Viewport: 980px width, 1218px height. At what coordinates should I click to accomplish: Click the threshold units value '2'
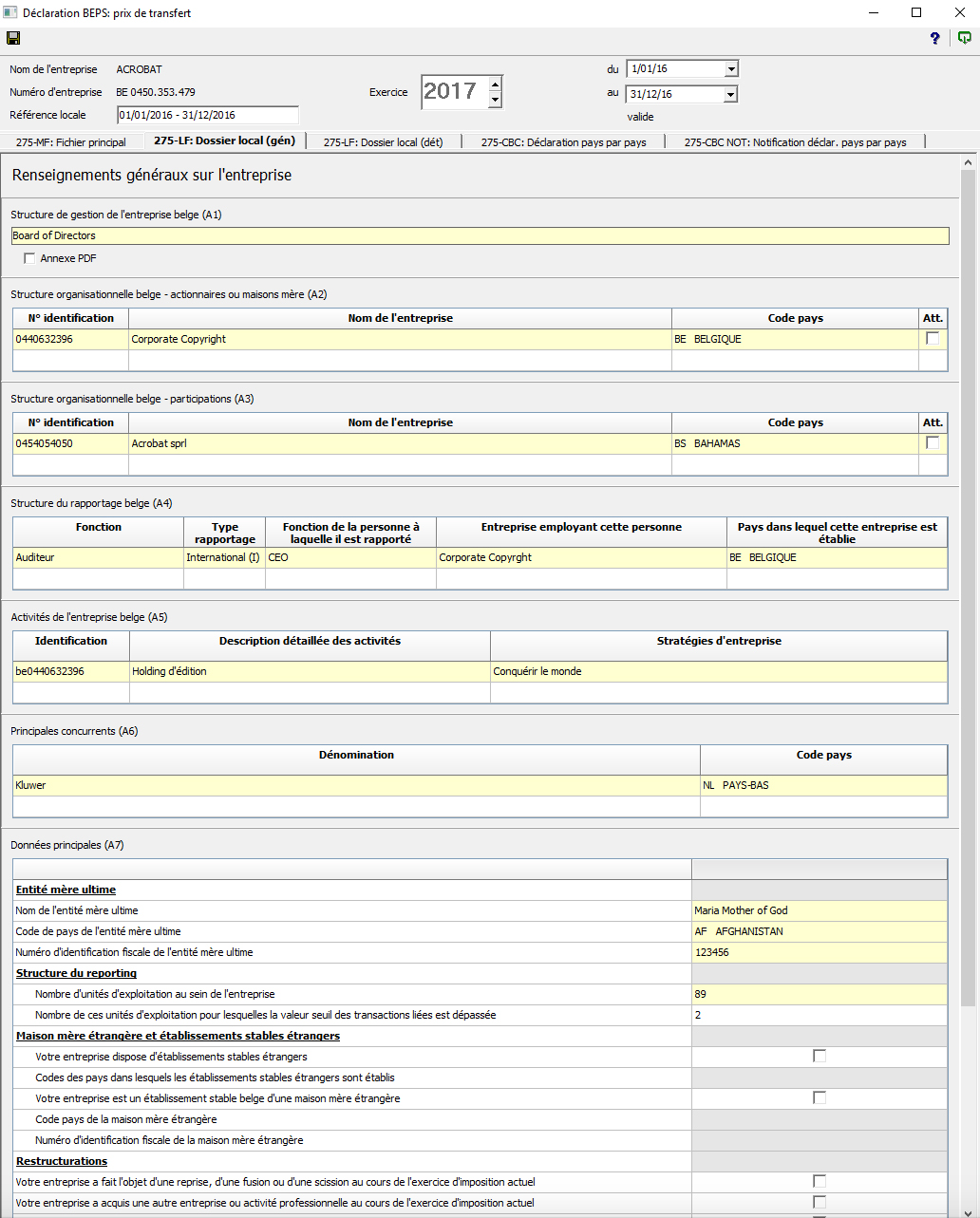coord(820,1015)
